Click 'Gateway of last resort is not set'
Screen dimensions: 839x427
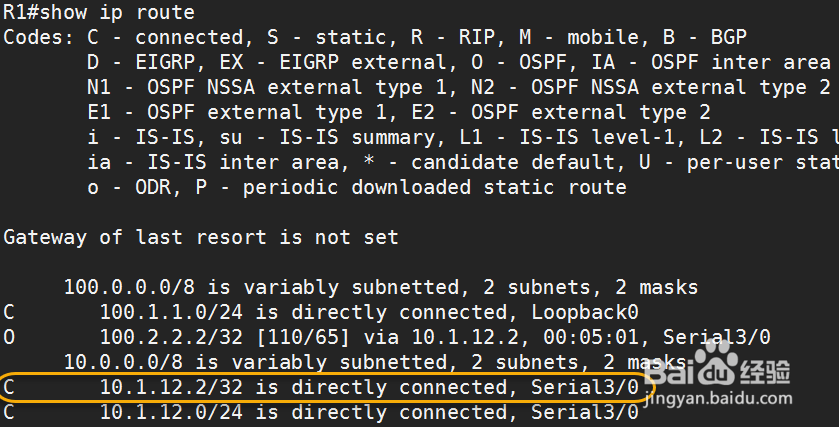click(x=201, y=237)
